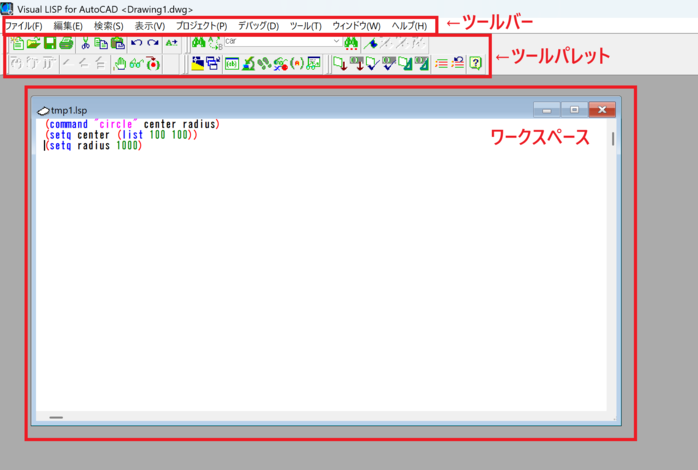Screen dimensions: 698x470
Task: Click the Check Selection icon
Action: (389, 64)
